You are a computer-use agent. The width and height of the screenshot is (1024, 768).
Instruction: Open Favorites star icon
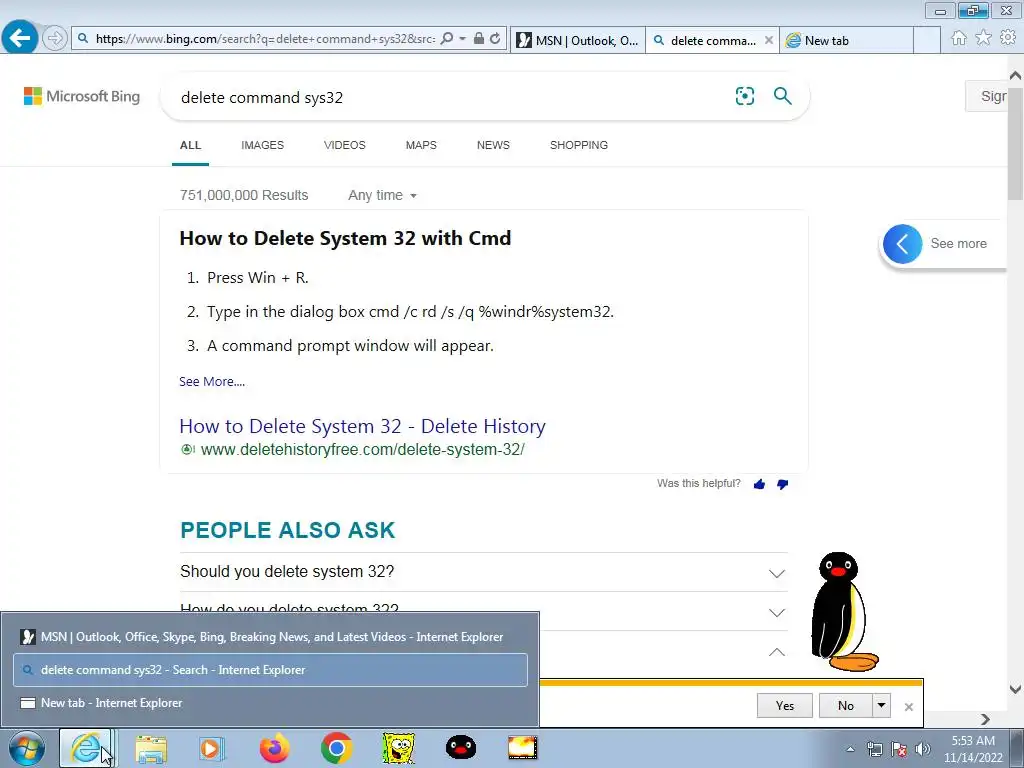tap(983, 38)
